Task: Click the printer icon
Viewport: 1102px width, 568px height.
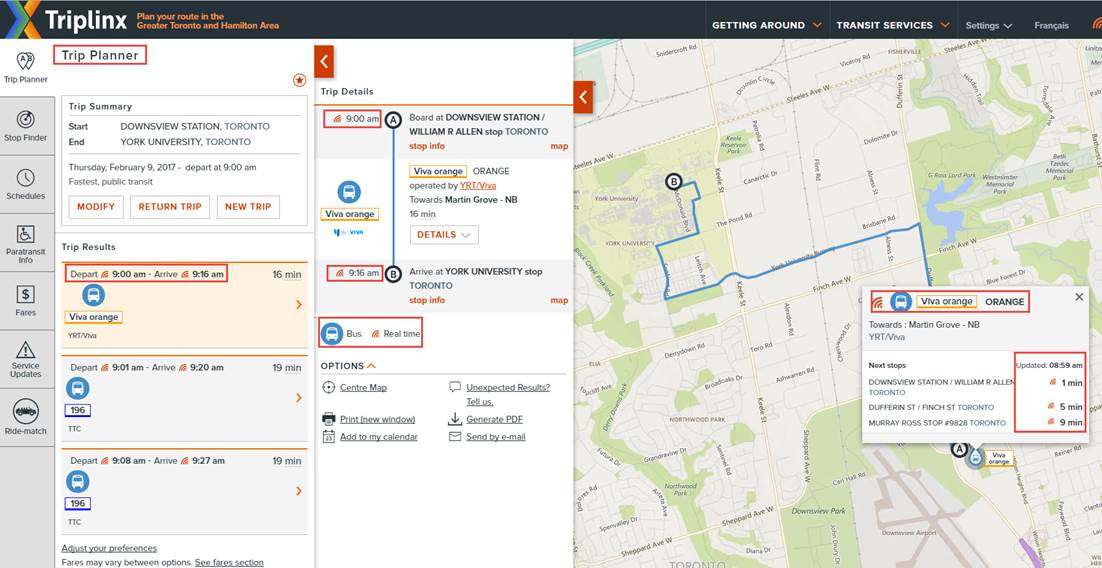Action: (328, 420)
